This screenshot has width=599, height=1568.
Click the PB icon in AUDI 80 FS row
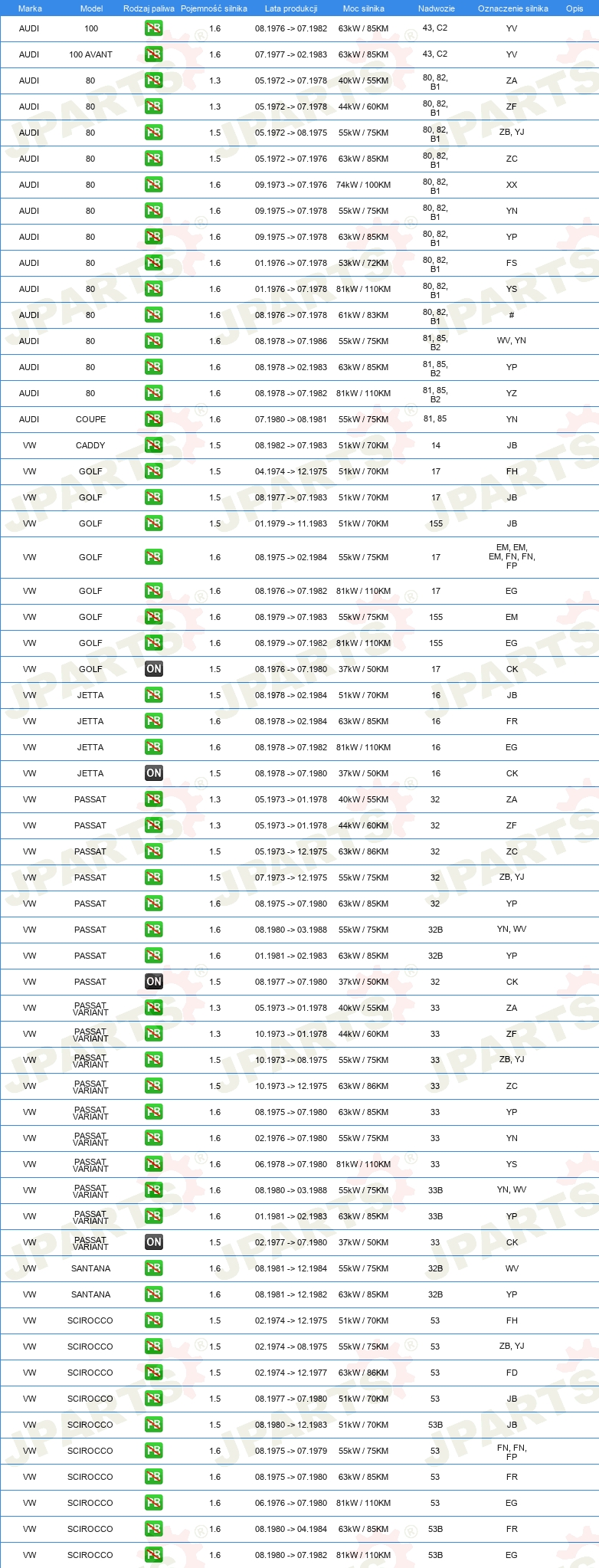[154, 263]
